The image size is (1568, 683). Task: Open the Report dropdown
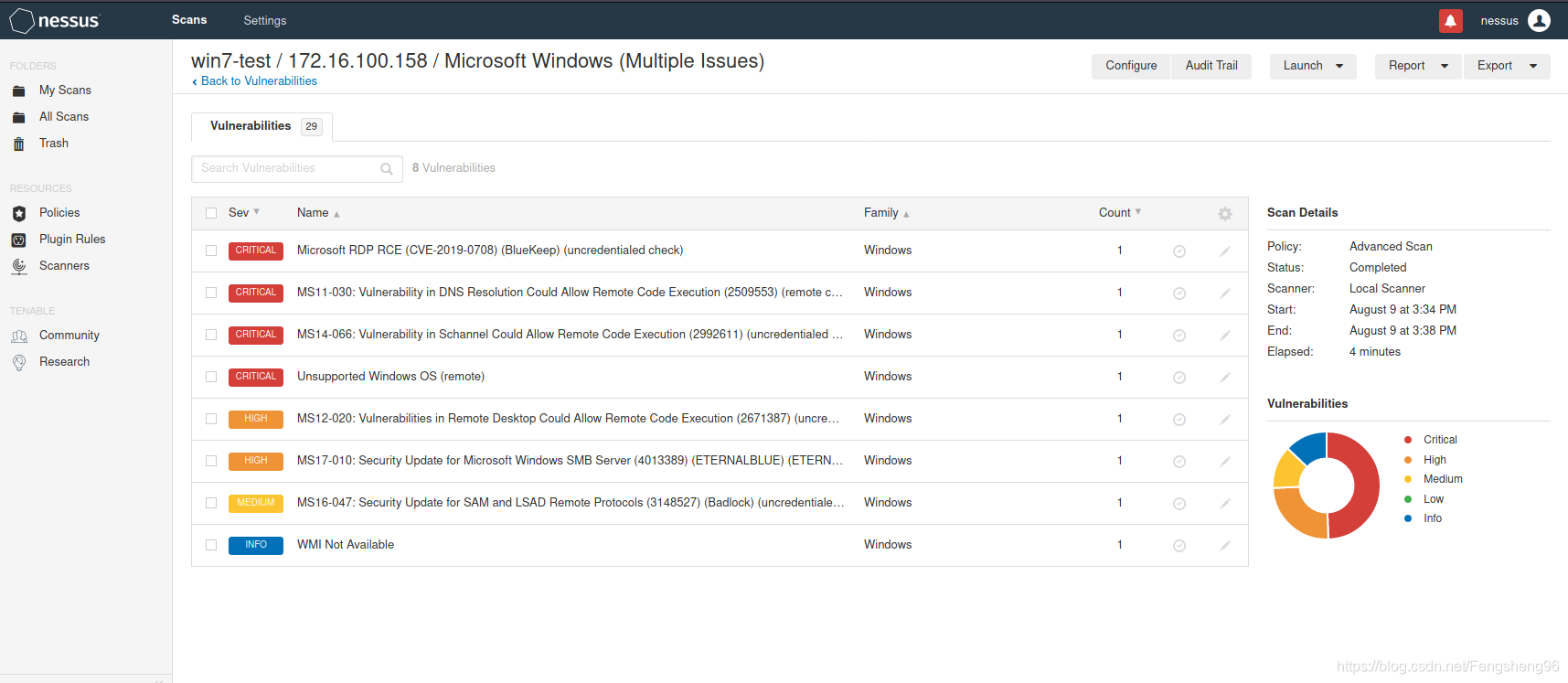(x=1418, y=66)
